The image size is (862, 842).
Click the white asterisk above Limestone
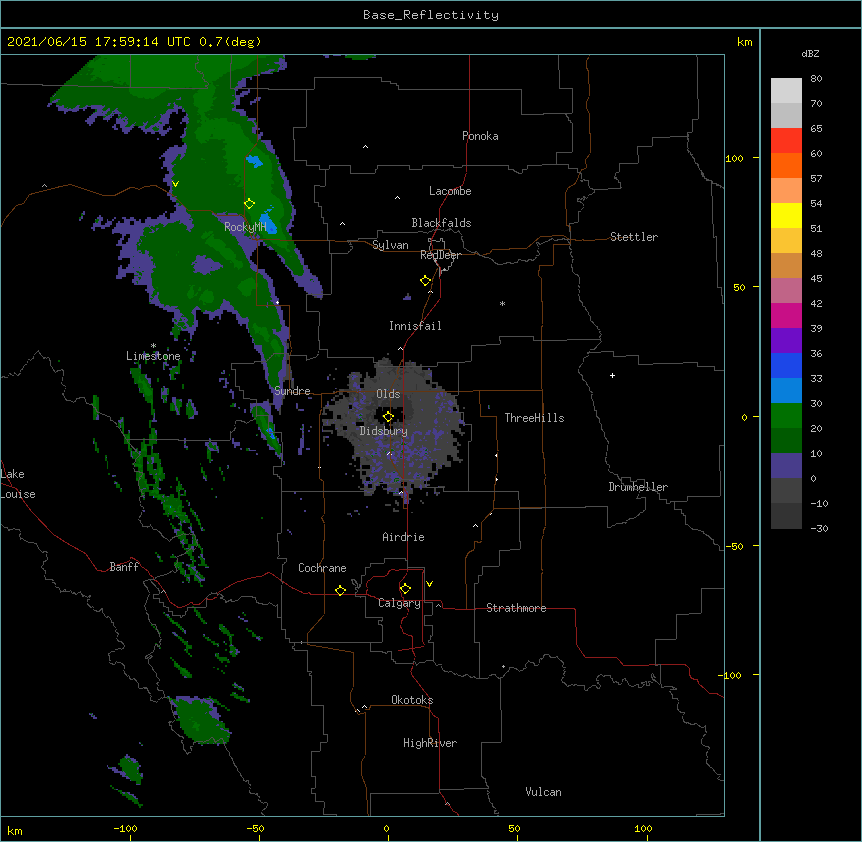[x=153, y=346]
